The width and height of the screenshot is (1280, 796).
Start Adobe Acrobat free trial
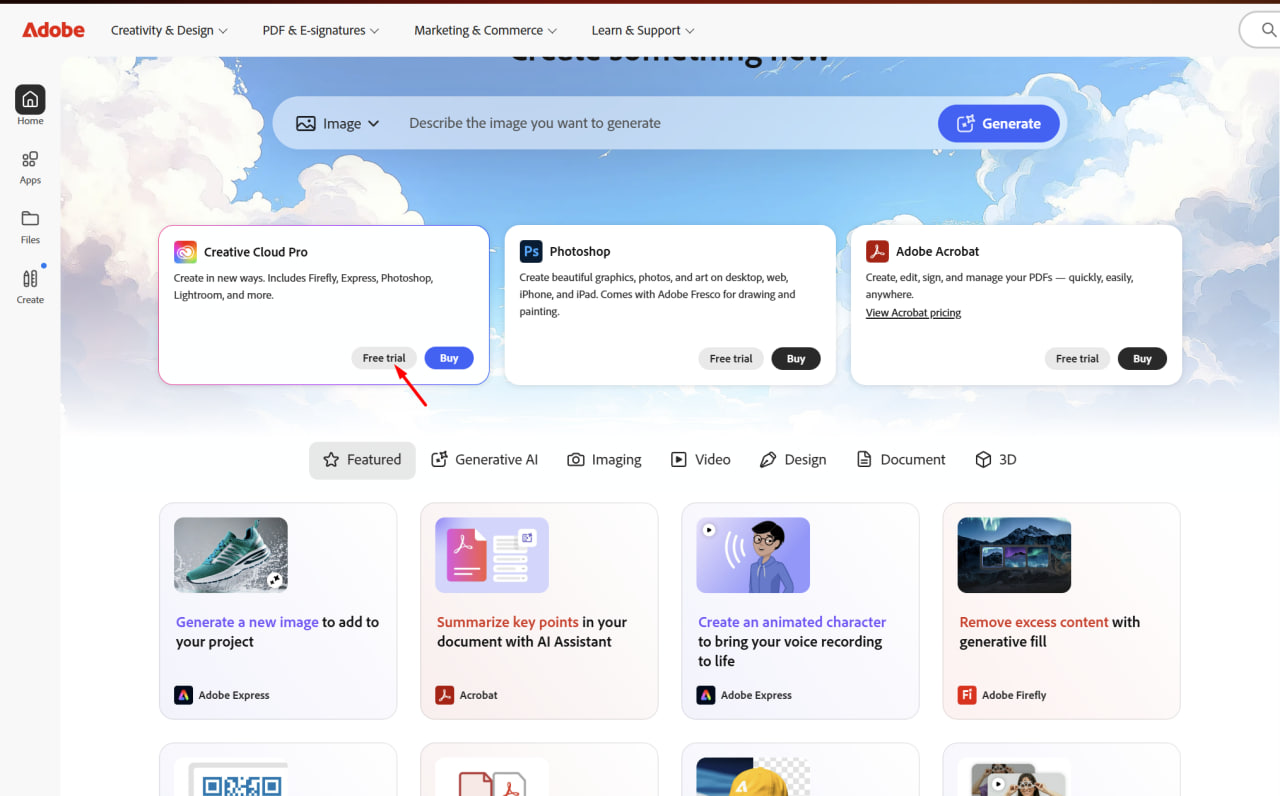click(x=1077, y=358)
